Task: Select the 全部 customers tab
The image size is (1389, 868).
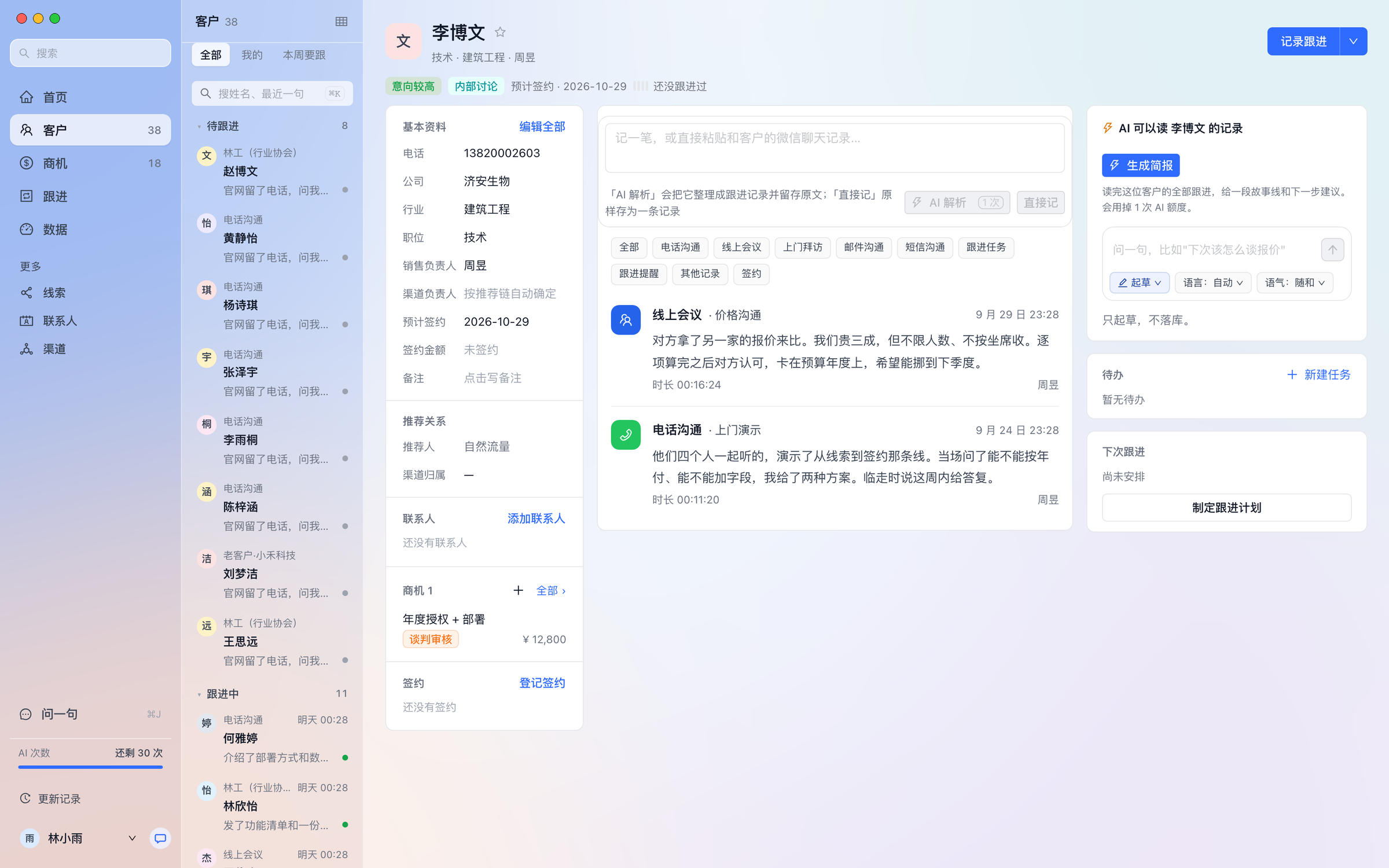Action: pos(211,55)
